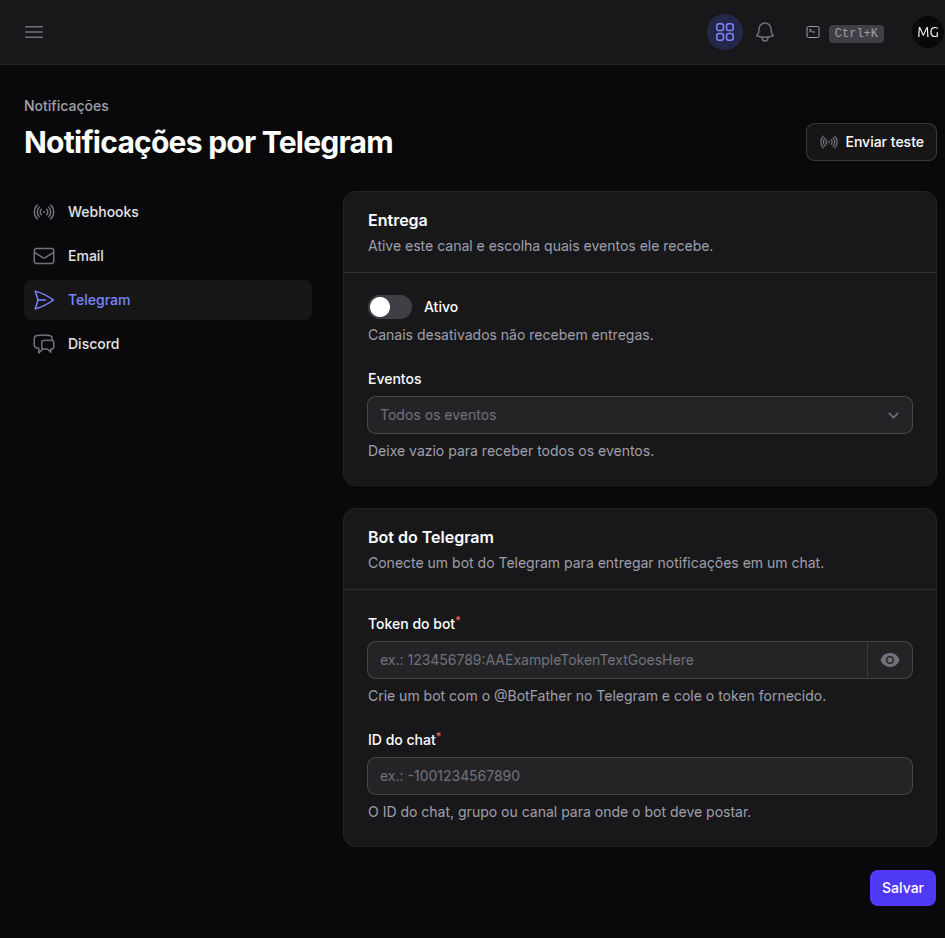Viewport: 945px width, 938px height.
Task: Expand the Todos os eventos chevron
Action: coord(893,415)
